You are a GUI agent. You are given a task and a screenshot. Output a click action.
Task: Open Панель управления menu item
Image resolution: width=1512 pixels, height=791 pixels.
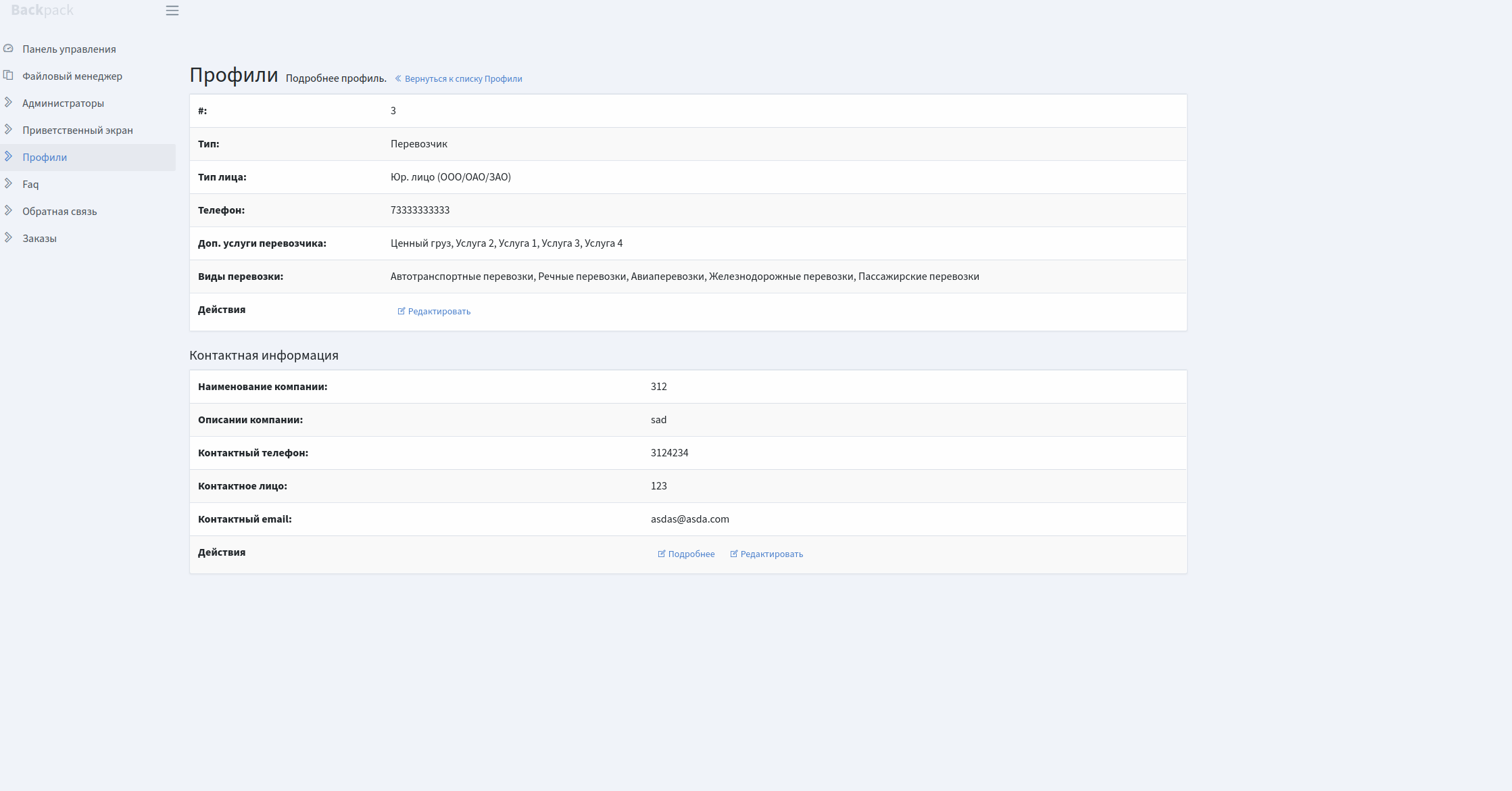coord(69,49)
